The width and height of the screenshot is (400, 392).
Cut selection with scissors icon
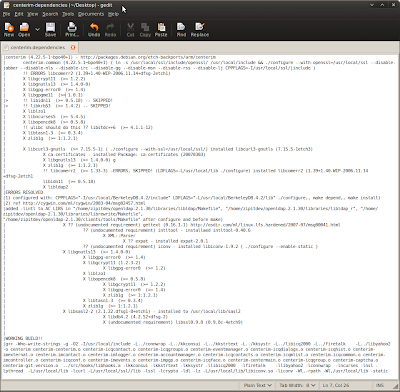click(x=130, y=29)
